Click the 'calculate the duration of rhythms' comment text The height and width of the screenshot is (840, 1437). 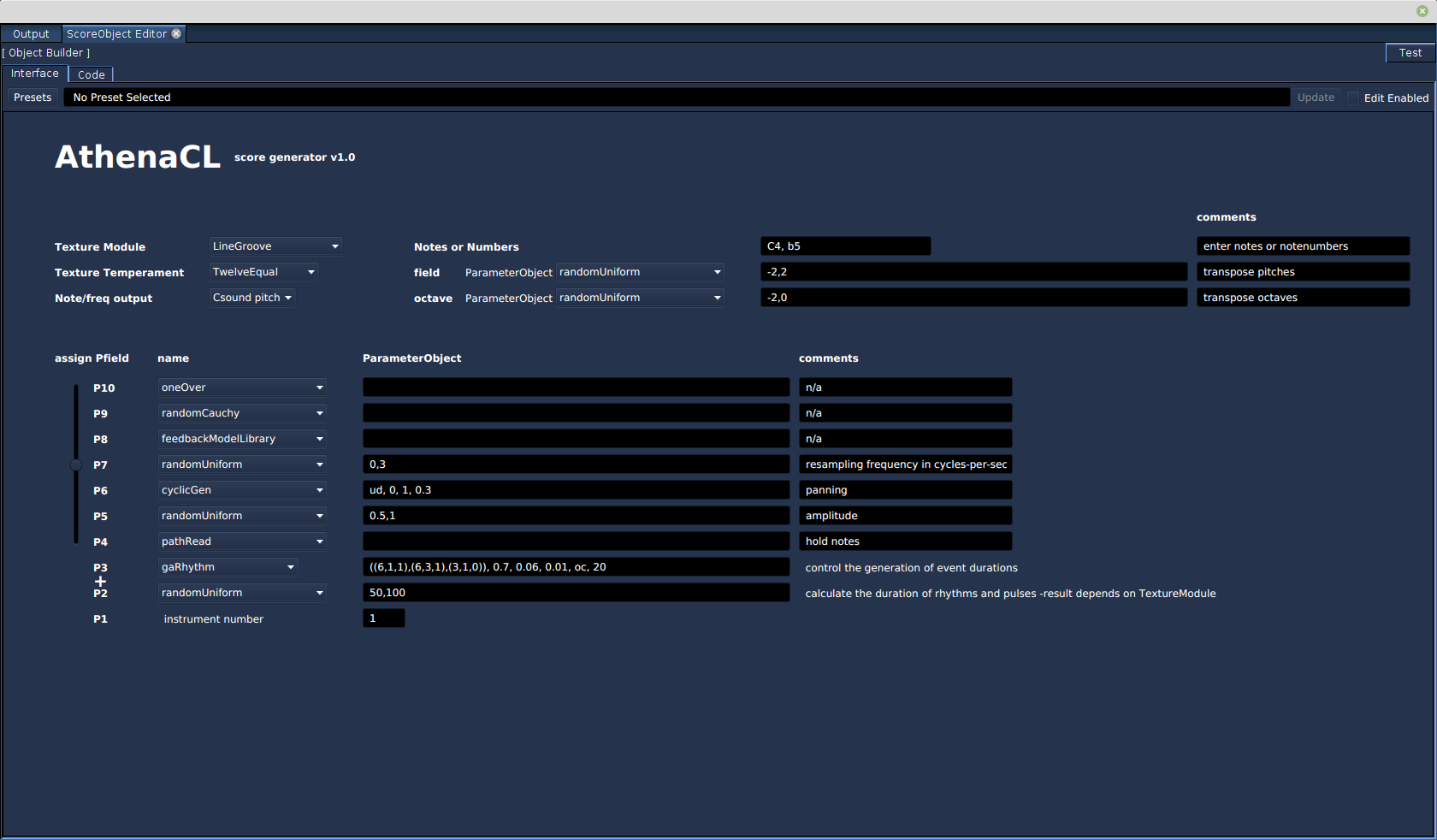pyautogui.click(x=1010, y=594)
